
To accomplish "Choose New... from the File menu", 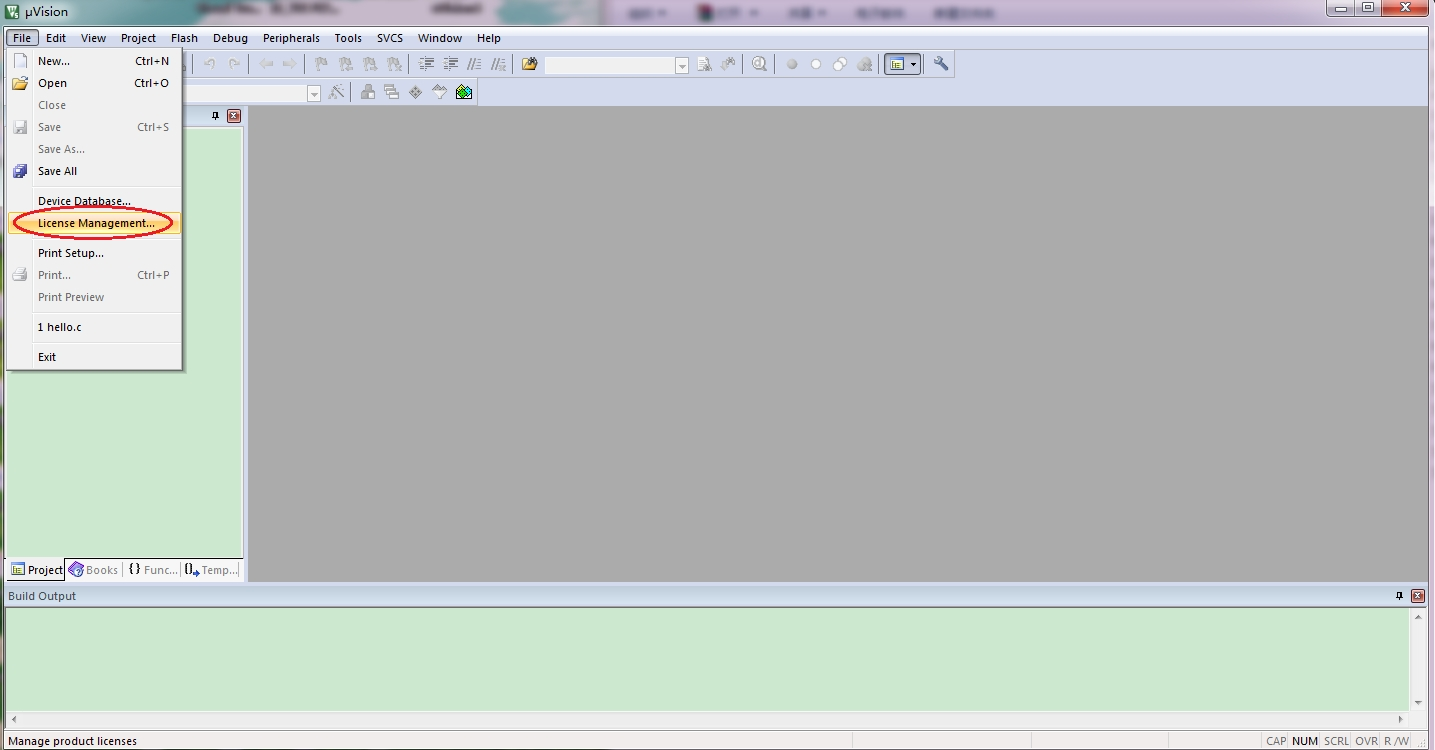I will pyautogui.click(x=94, y=61).
